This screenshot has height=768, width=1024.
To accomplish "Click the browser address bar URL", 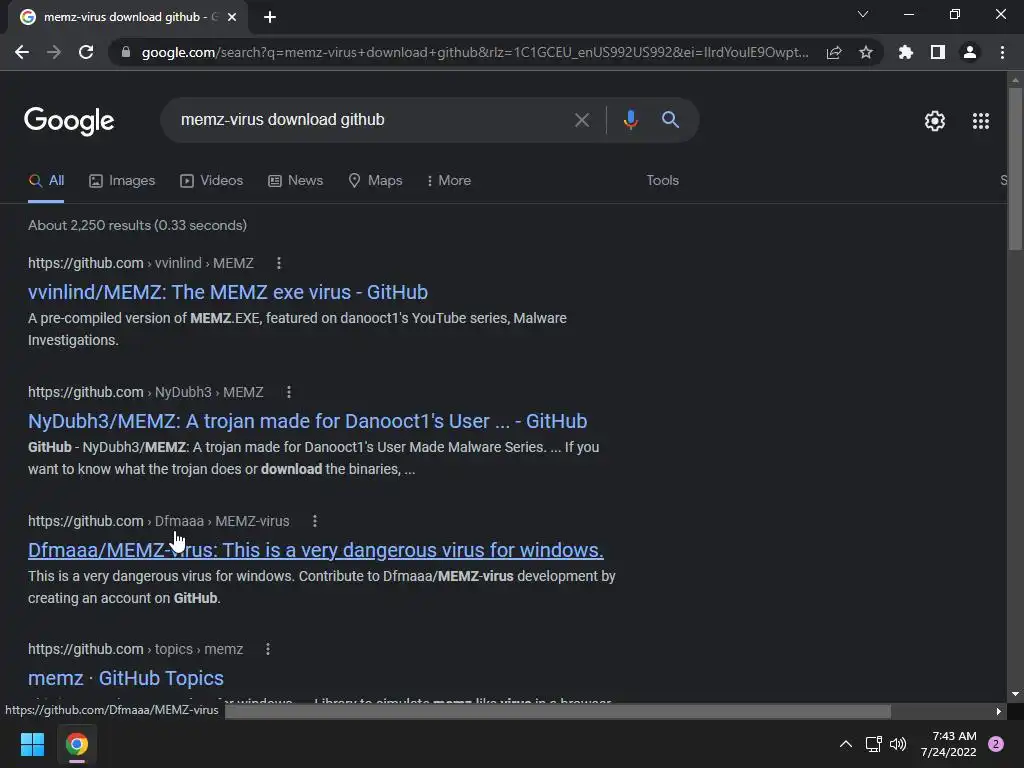I will click(475, 52).
